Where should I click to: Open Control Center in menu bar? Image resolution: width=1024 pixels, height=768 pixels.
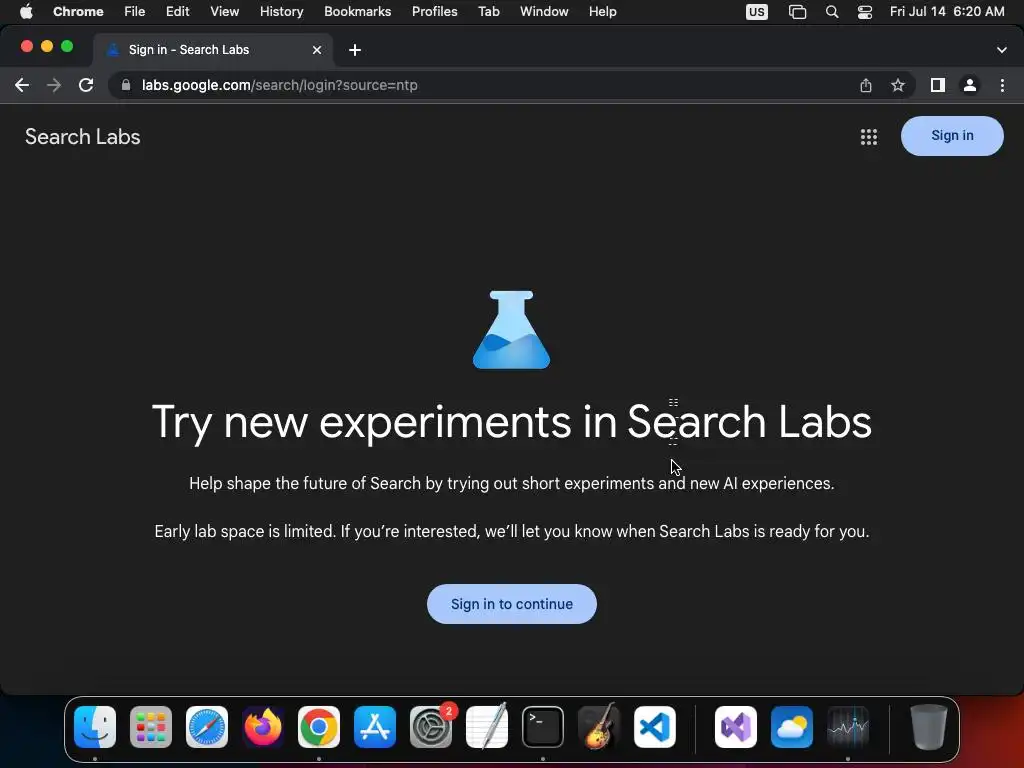[x=865, y=12]
